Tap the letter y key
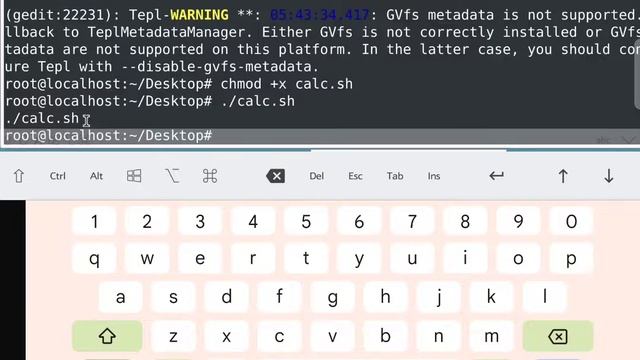Screen dimensions: 640x360 pyautogui.click(x=359, y=258)
